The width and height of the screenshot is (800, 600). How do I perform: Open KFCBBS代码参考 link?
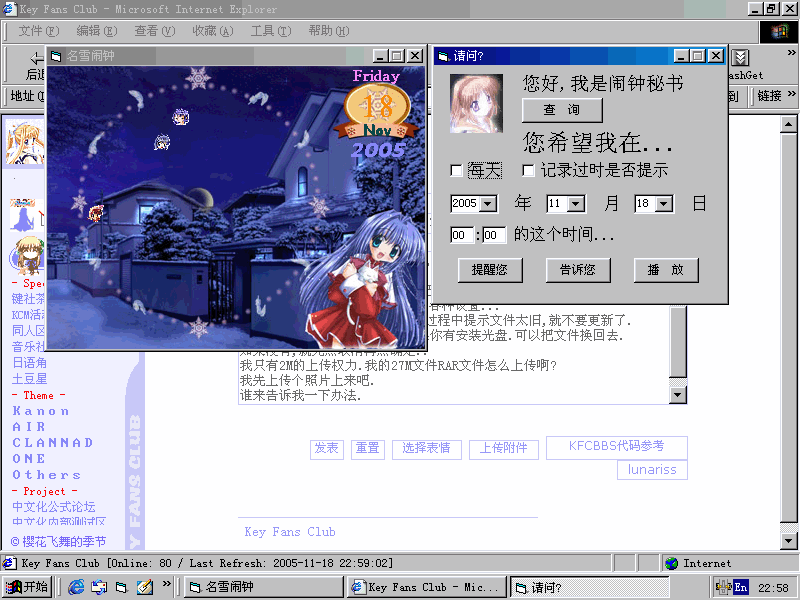click(x=617, y=447)
